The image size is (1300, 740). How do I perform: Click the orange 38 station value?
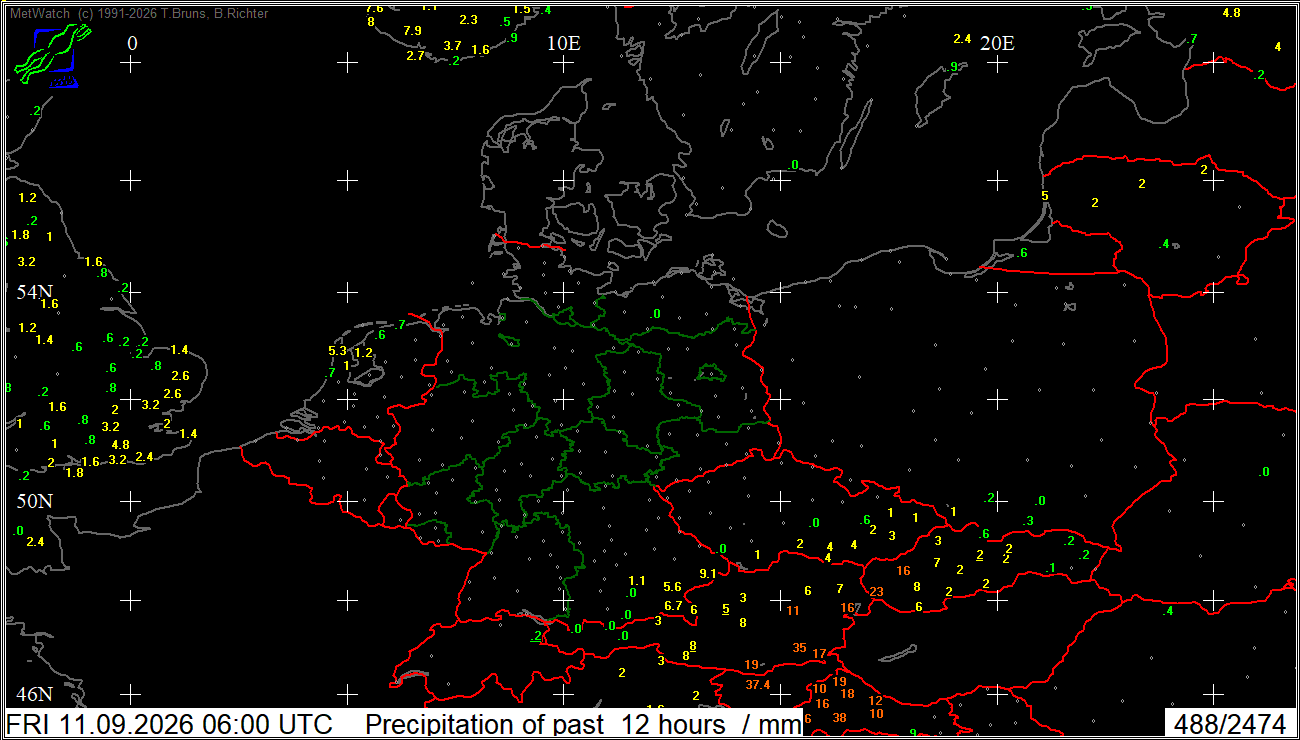click(840, 717)
